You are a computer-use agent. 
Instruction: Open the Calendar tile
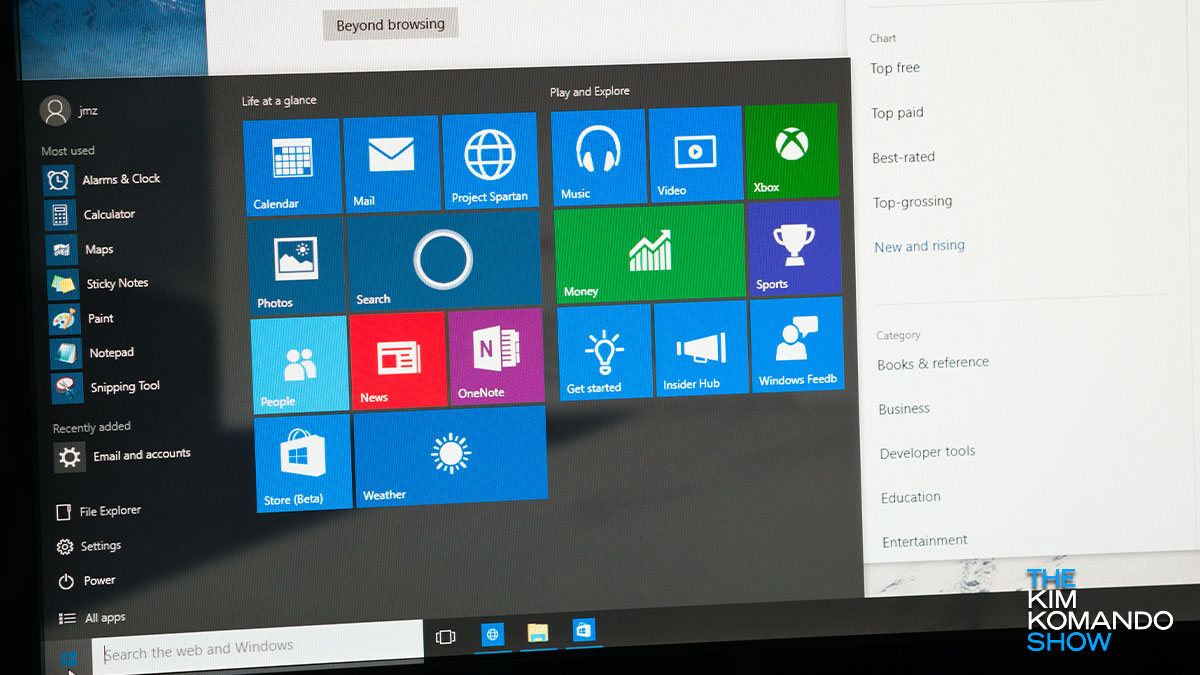pyautogui.click(x=291, y=166)
